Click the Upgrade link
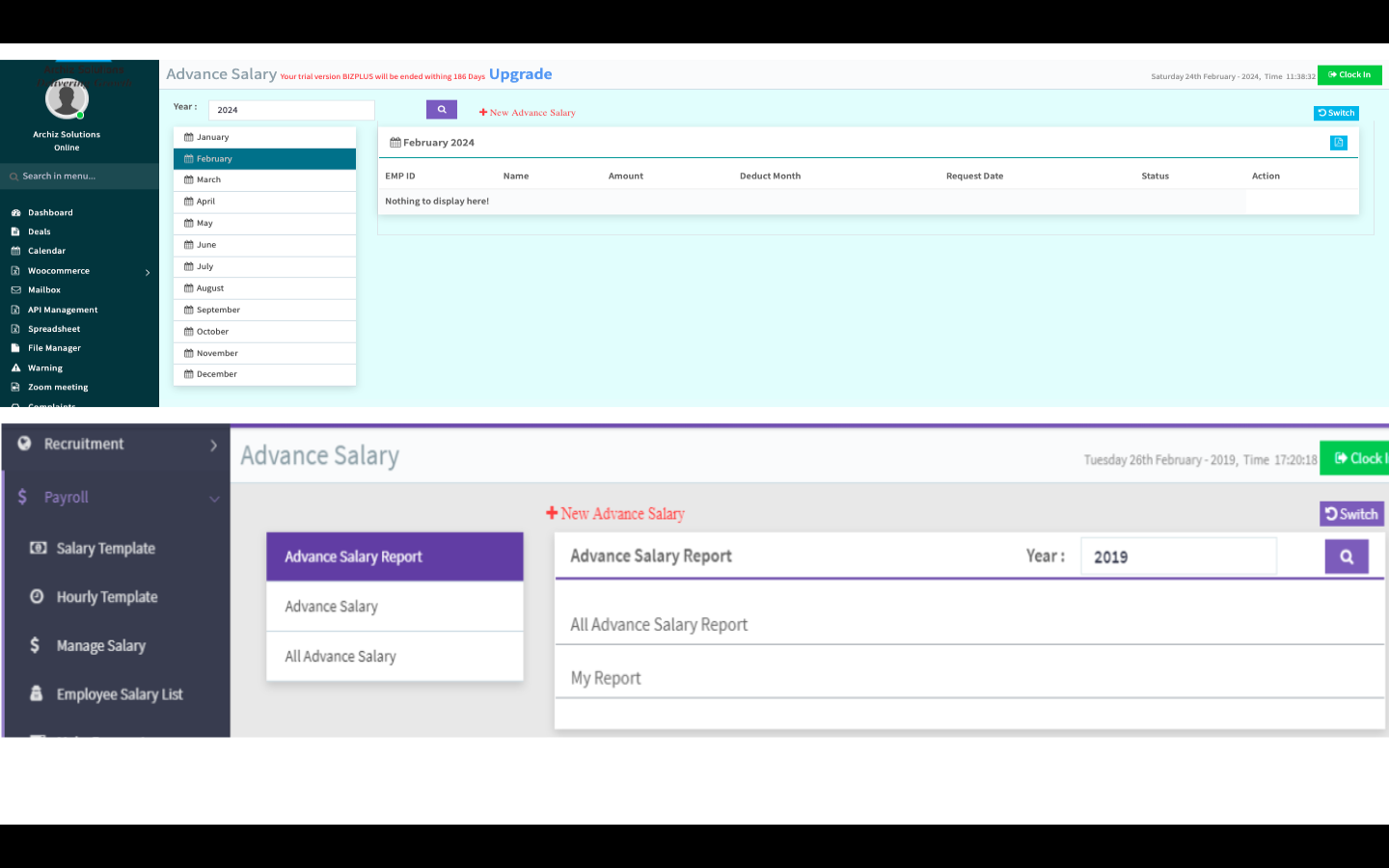The image size is (1389, 868). pos(520,74)
